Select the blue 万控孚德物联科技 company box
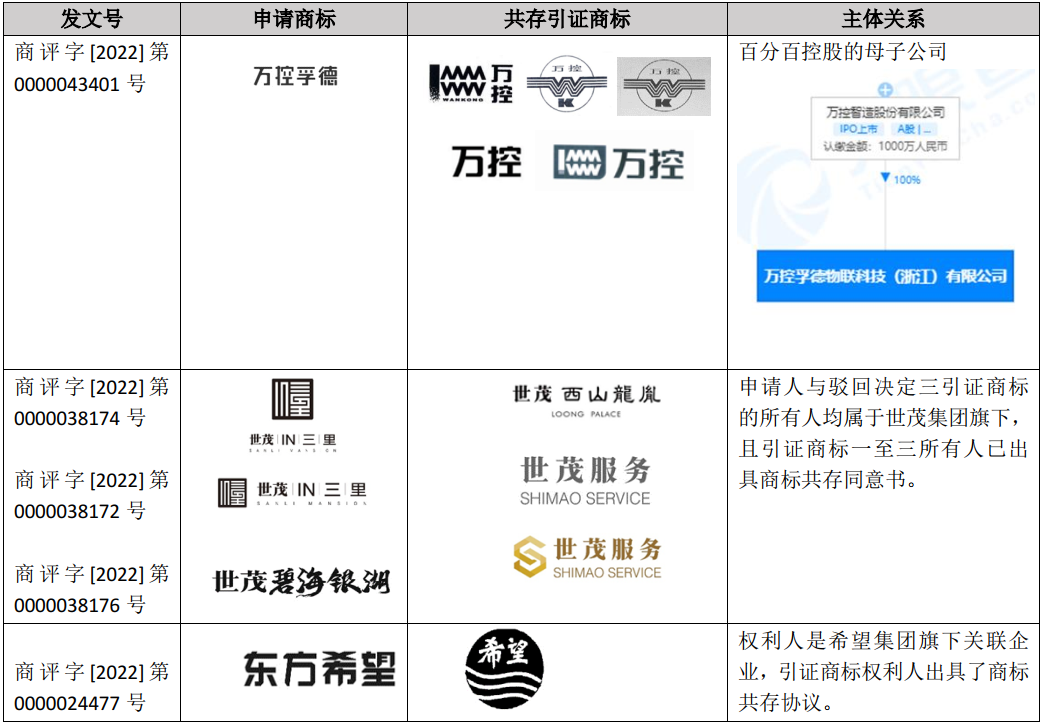The image size is (1043, 724). click(885, 276)
